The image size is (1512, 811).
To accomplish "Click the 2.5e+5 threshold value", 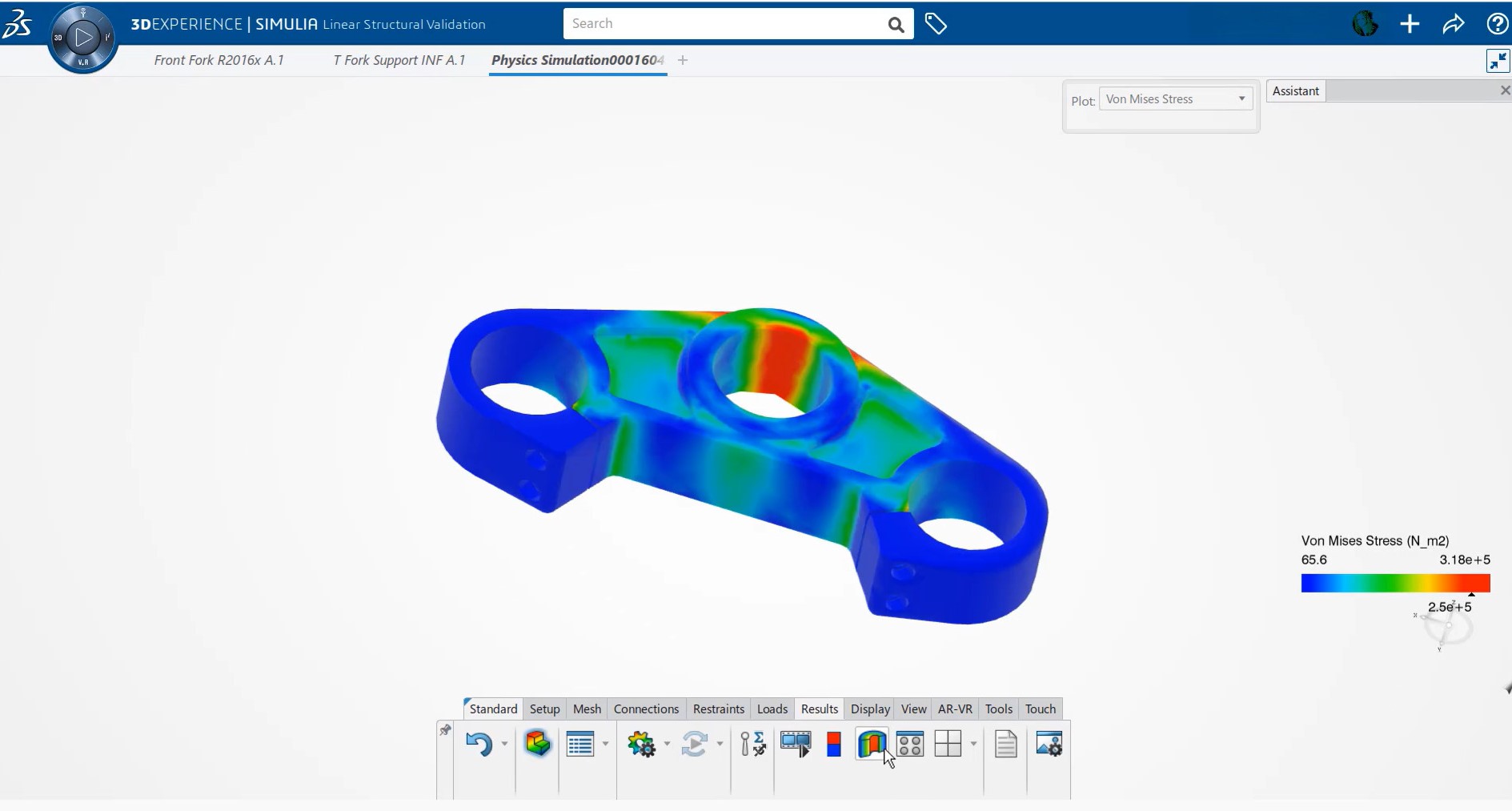I will point(1450,607).
